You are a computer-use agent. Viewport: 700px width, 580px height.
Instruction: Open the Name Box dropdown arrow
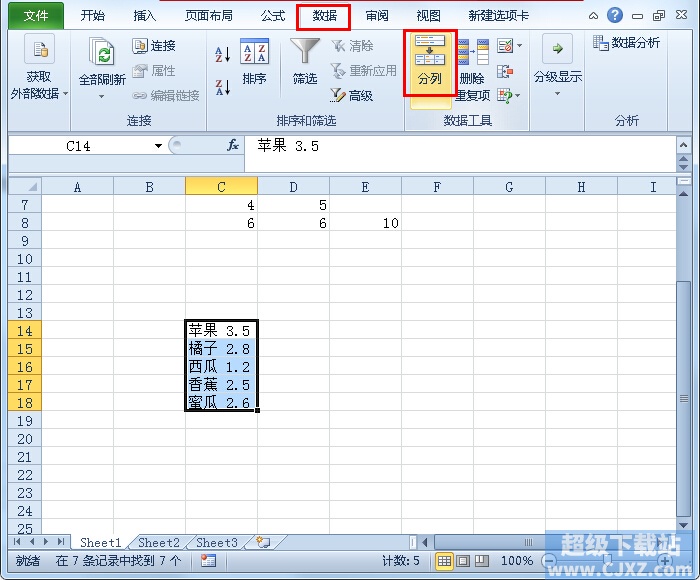click(x=158, y=146)
